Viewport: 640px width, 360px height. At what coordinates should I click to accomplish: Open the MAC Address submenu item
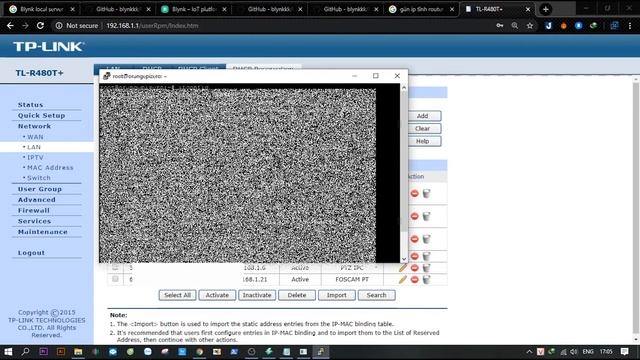click(x=50, y=167)
